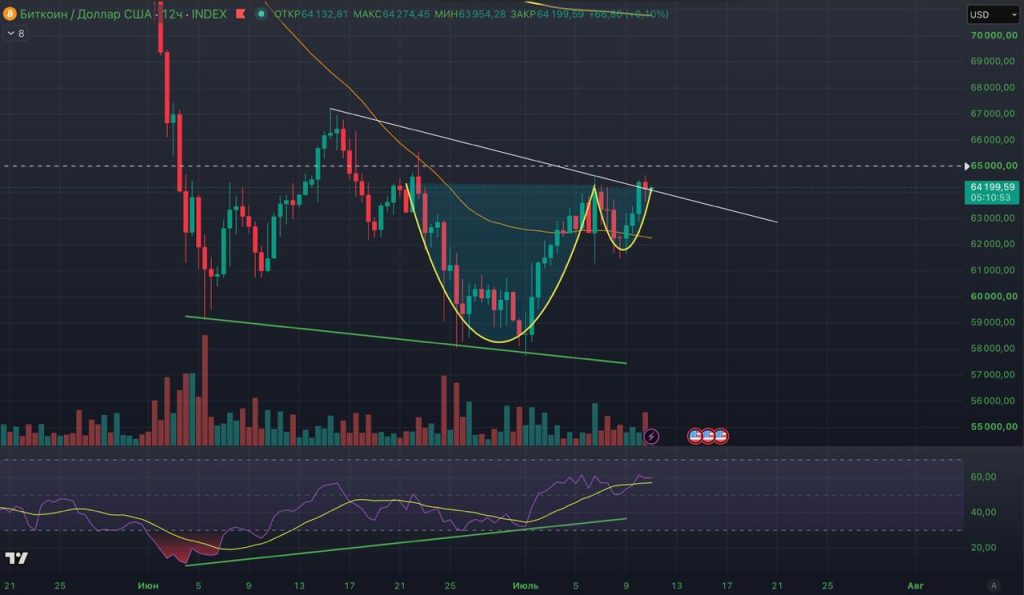Click the orange Bitcoin symbol icon
Viewport: 1024px width, 595px height.
(9, 13)
